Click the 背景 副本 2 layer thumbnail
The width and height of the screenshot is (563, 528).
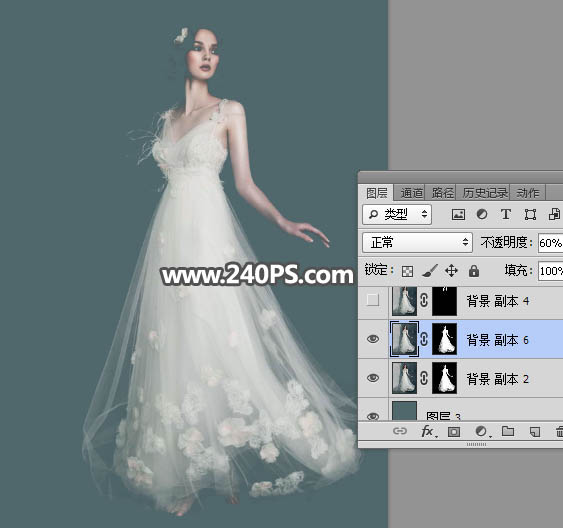pos(404,378)
